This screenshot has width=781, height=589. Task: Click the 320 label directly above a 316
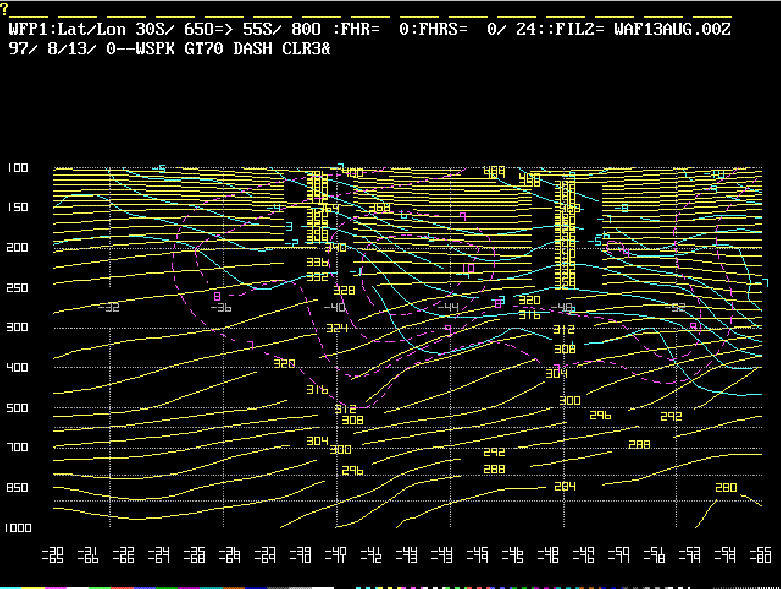529,300
